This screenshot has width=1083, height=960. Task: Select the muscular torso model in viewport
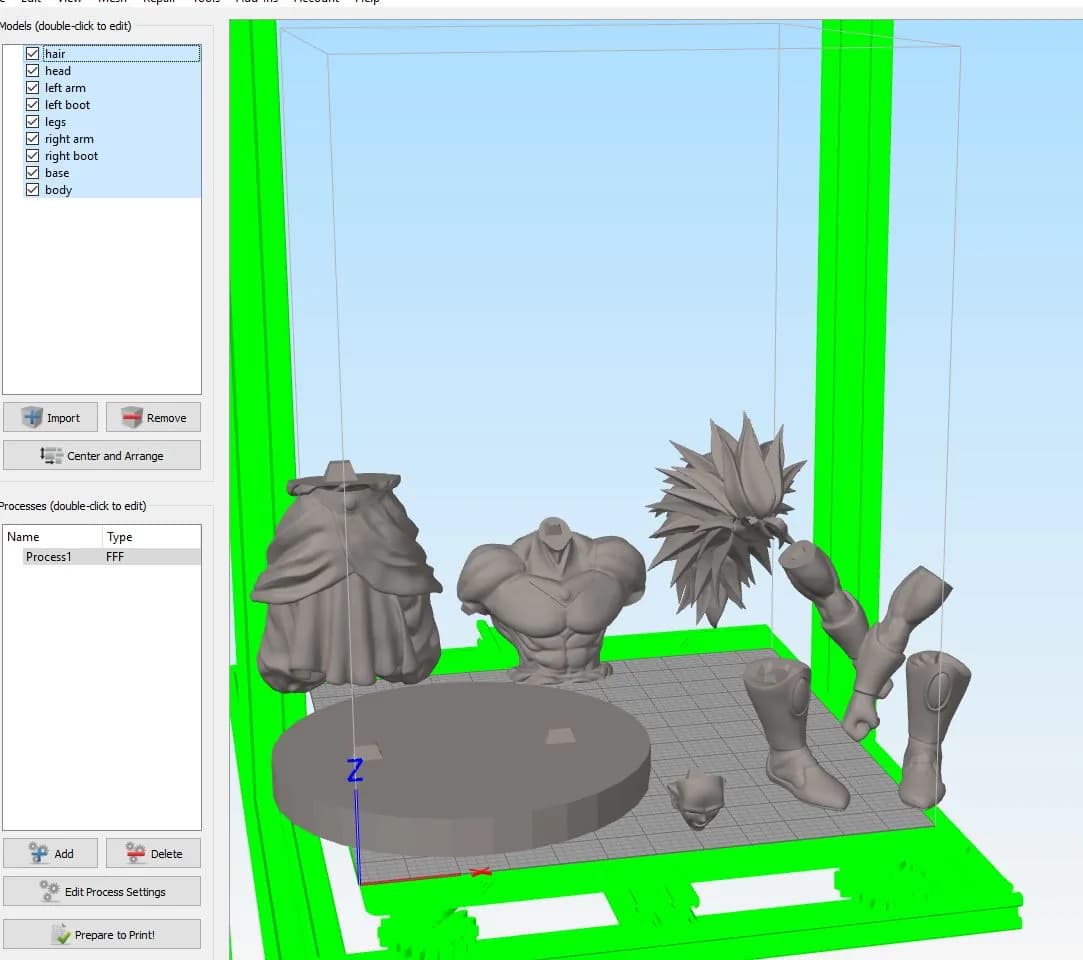coord(551,599)
